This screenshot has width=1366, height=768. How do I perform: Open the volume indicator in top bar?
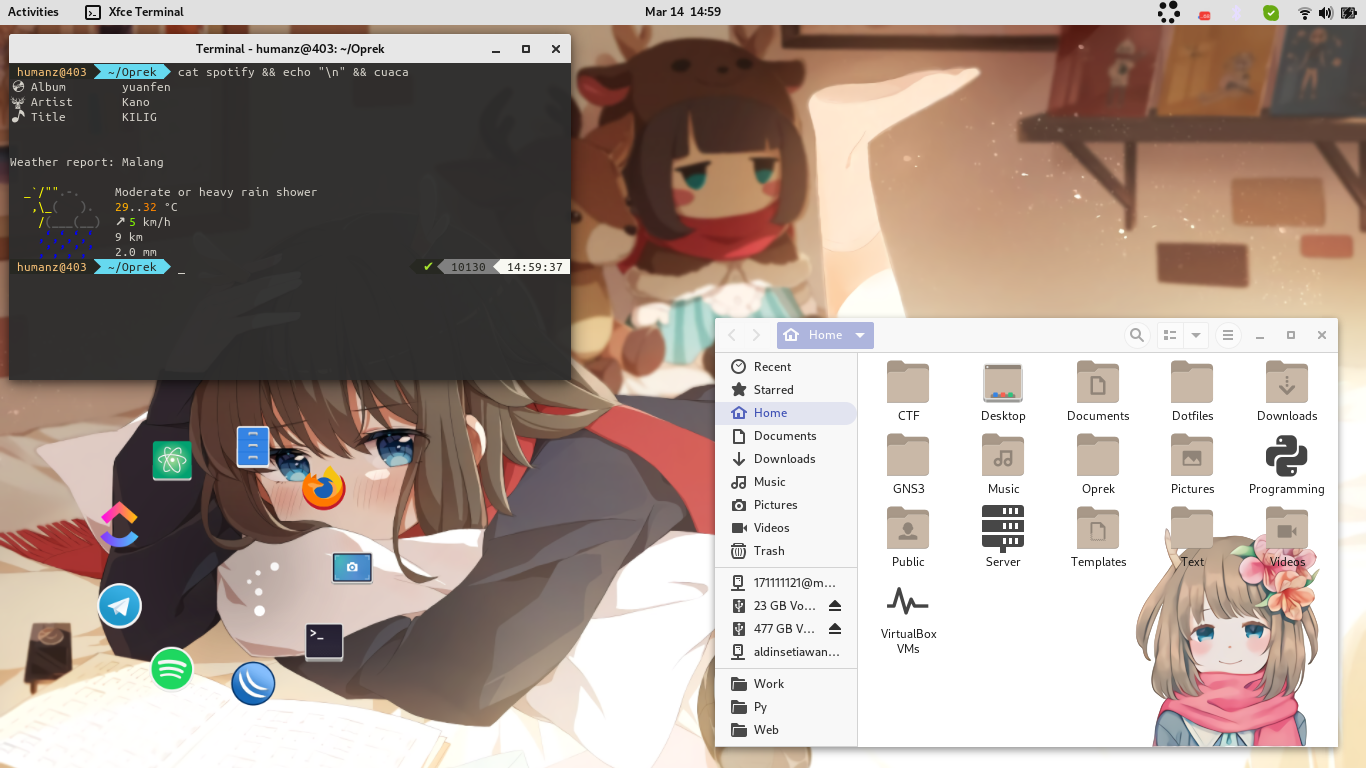[1326, 13]
